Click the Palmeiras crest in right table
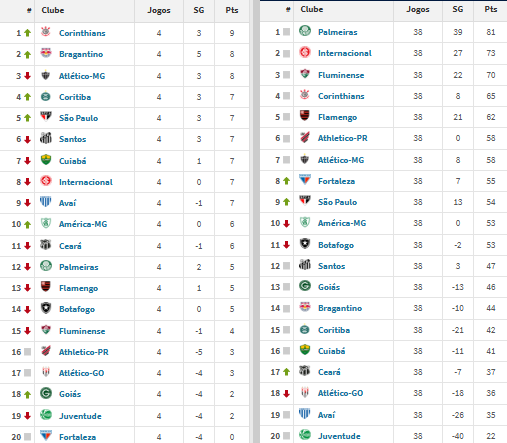Image resolution: width=507 pixels, height=443 pixels. pos(305,31)
